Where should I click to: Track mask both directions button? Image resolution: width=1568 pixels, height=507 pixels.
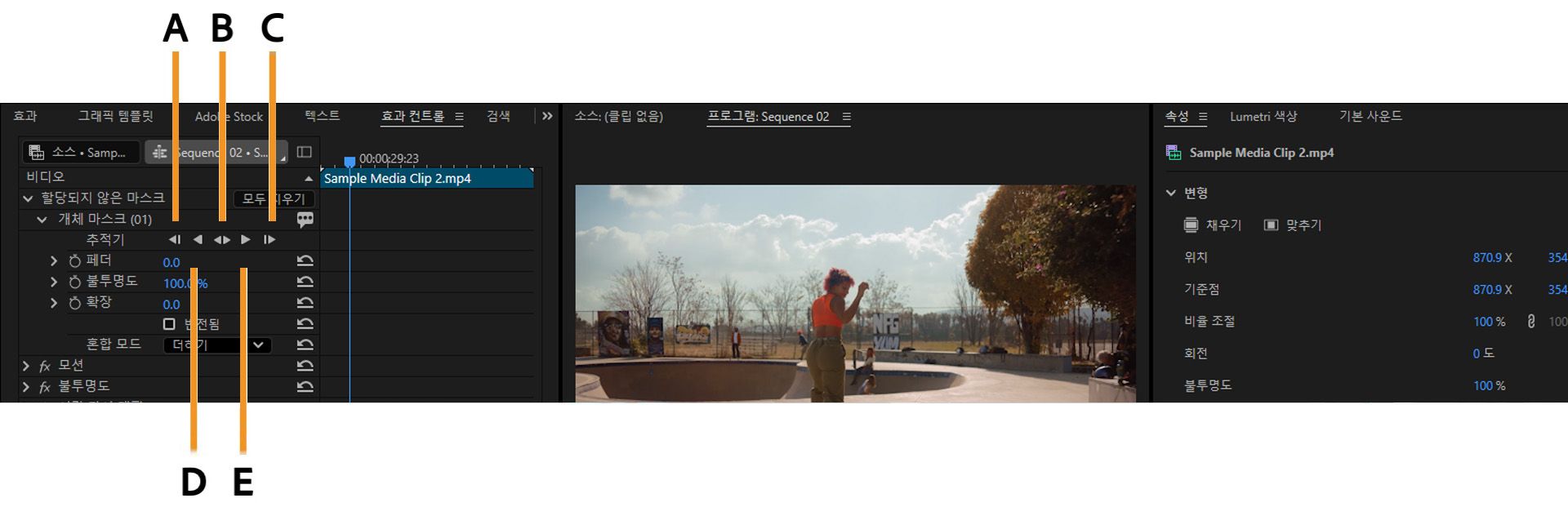point(222,239)
